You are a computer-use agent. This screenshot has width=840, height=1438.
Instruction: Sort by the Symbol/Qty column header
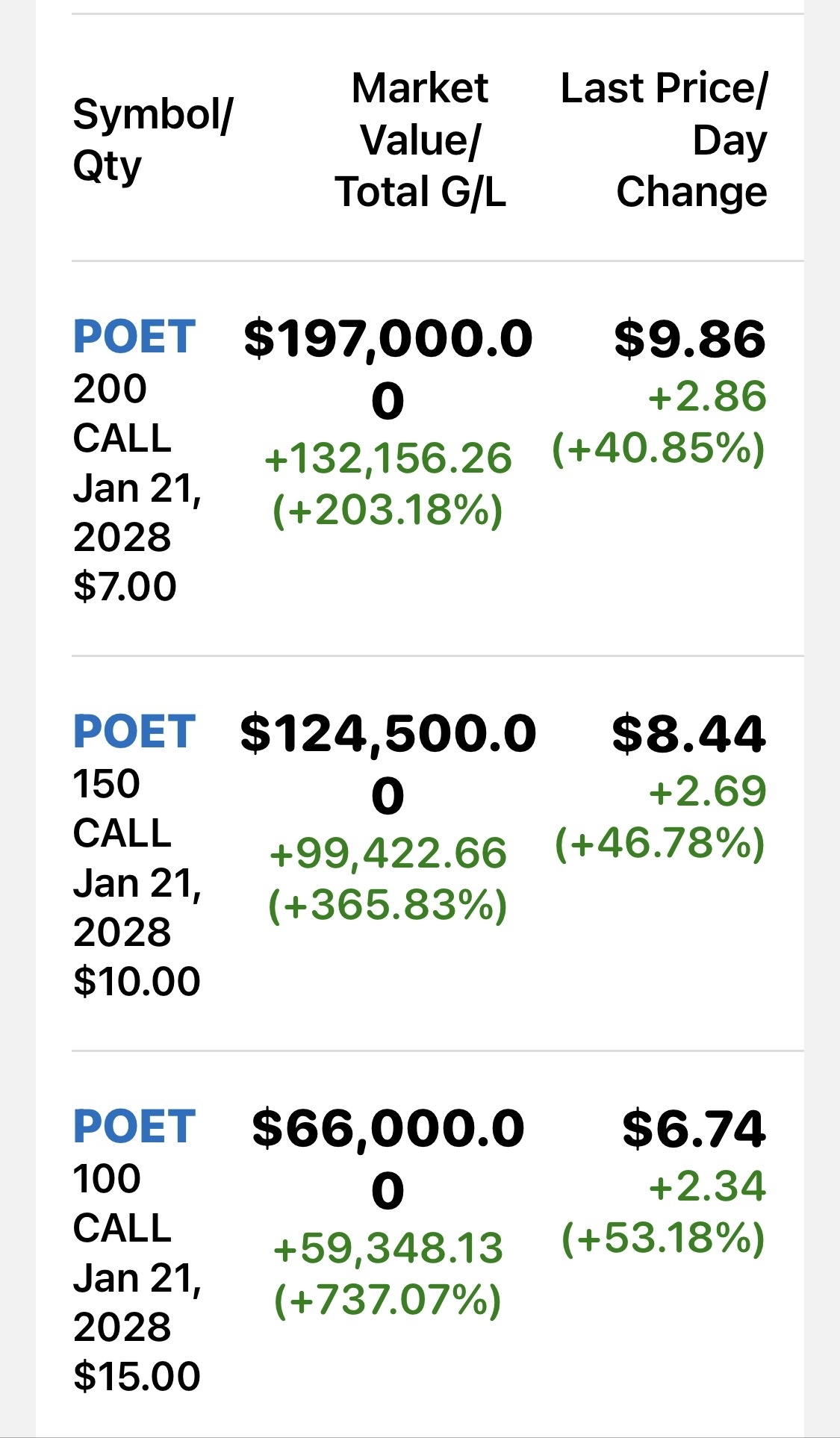point(153,140)
